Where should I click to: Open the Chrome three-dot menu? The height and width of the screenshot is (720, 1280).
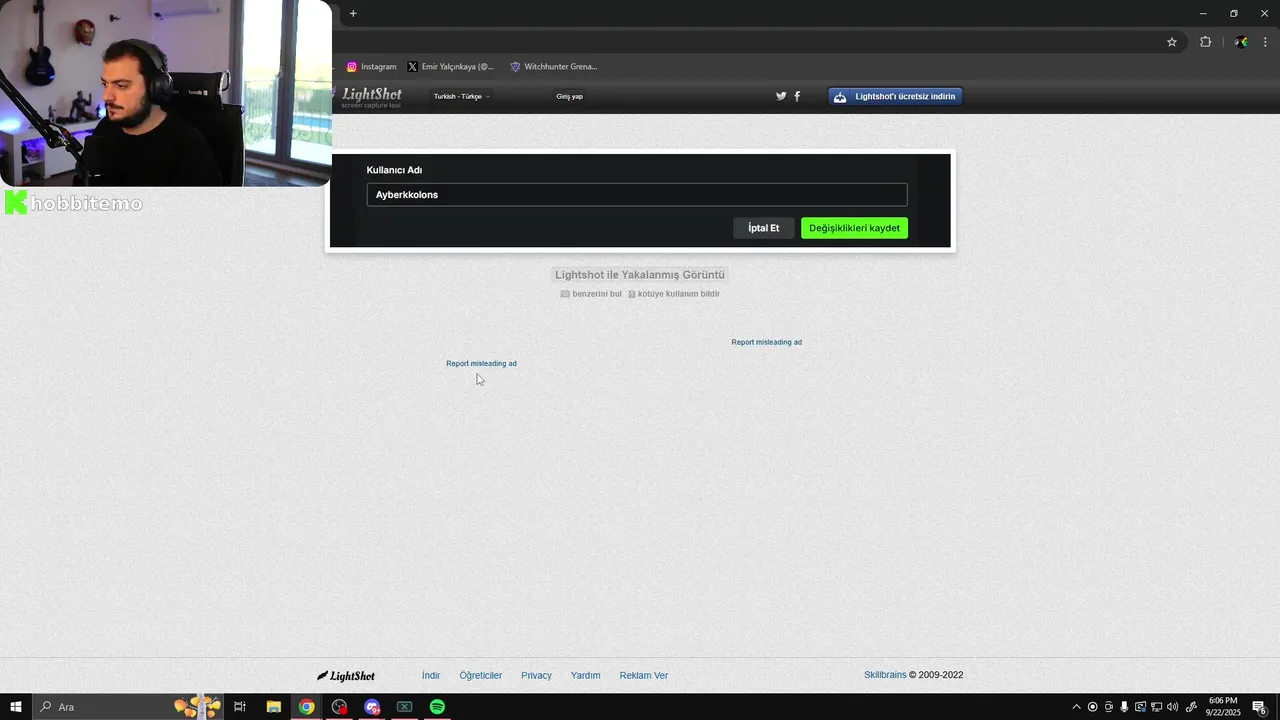[x=1265, y=42]
